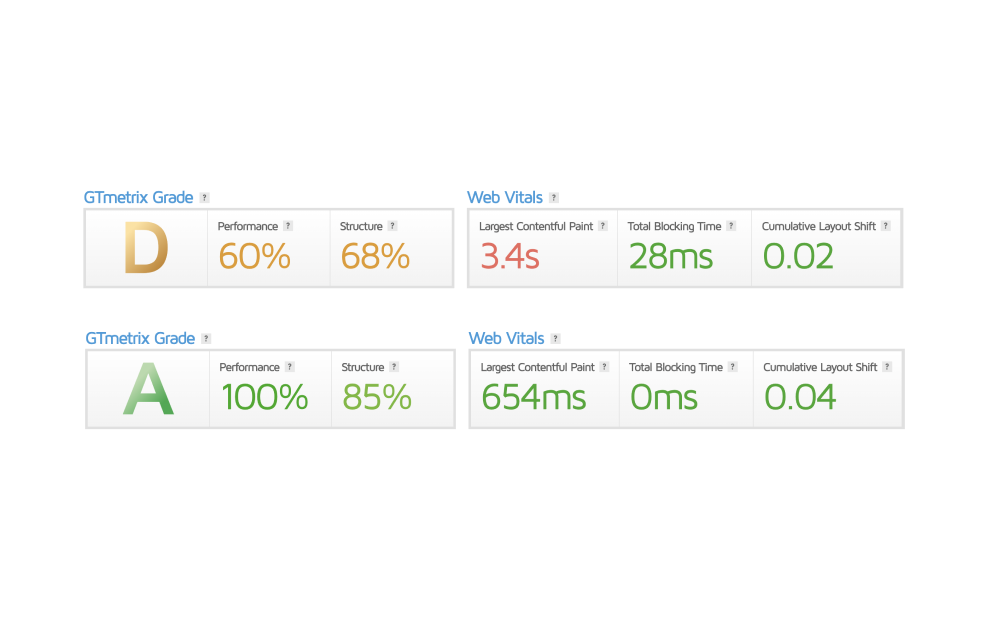This screenshot has width=991, height=618.
Task: Open the Web Vitals link on top report
Action: pyautogui.click(x=505, y=197)
